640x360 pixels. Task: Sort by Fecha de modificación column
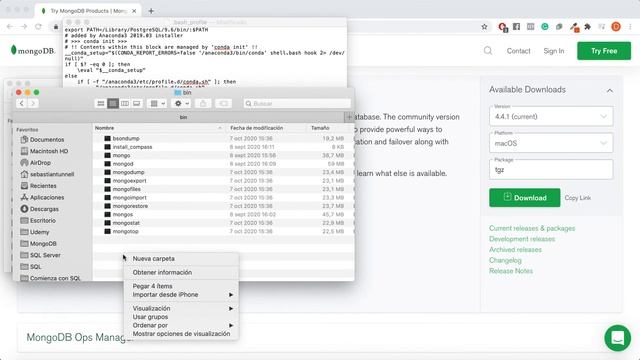coord(266,128)
